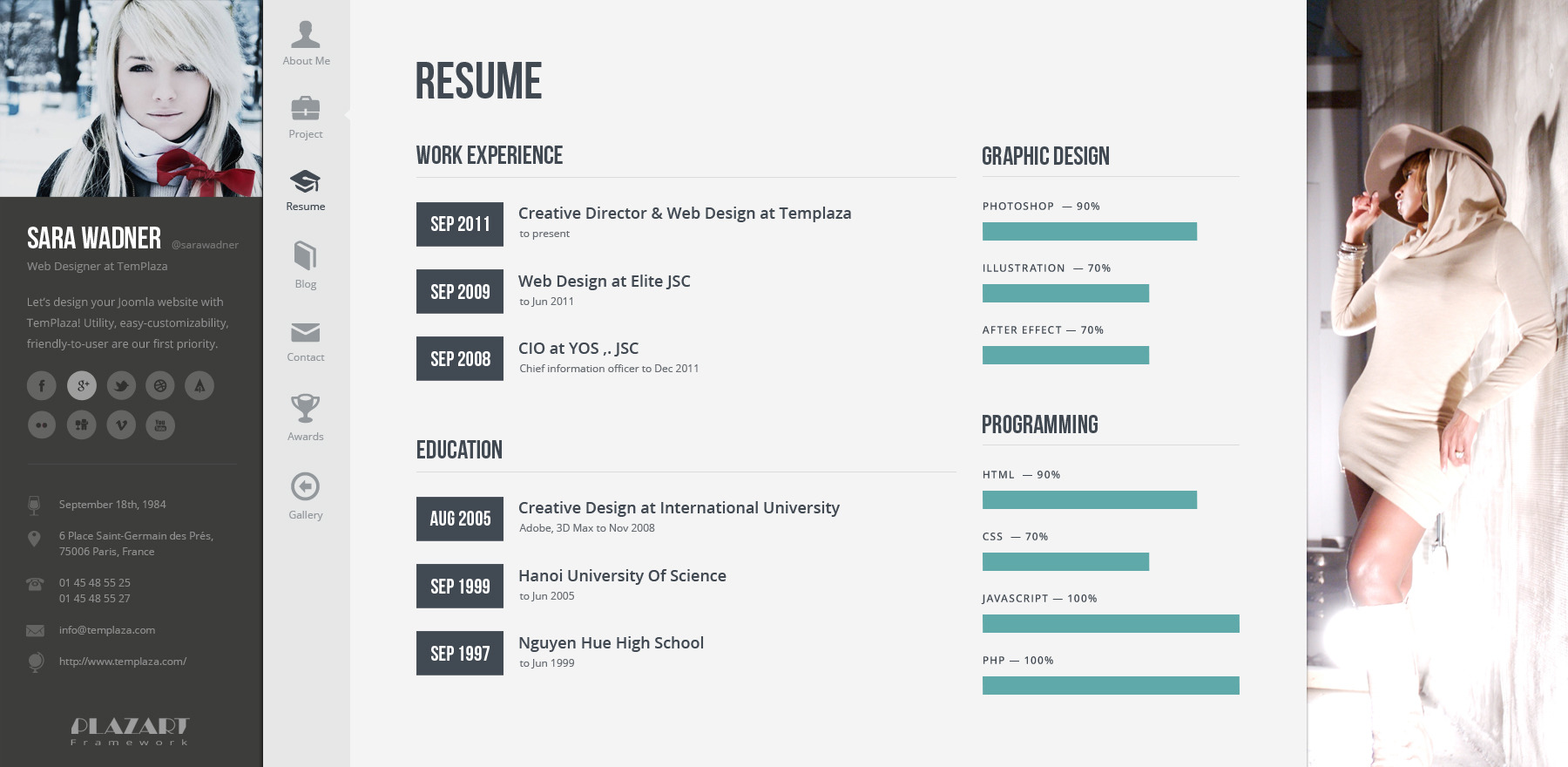Click the info@templaza.com email link

107,630
